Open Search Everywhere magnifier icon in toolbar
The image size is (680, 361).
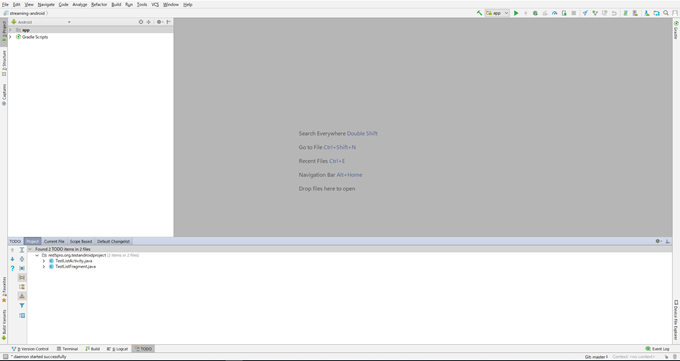666,13
